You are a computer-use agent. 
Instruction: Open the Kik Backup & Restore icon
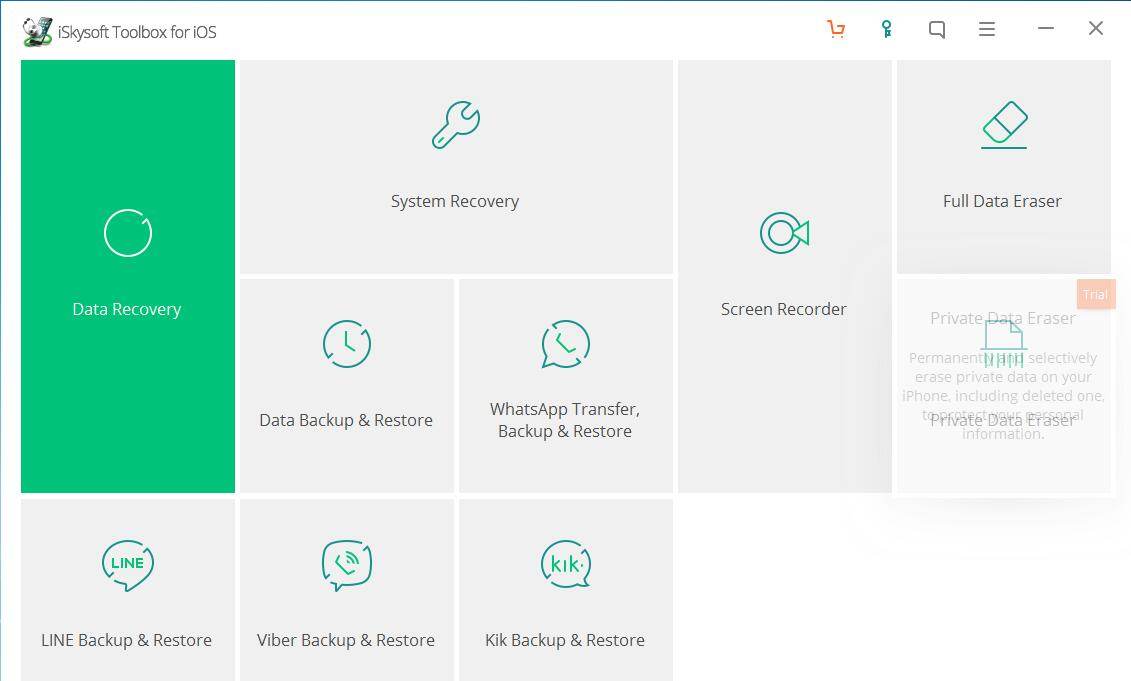pos(565,563)
